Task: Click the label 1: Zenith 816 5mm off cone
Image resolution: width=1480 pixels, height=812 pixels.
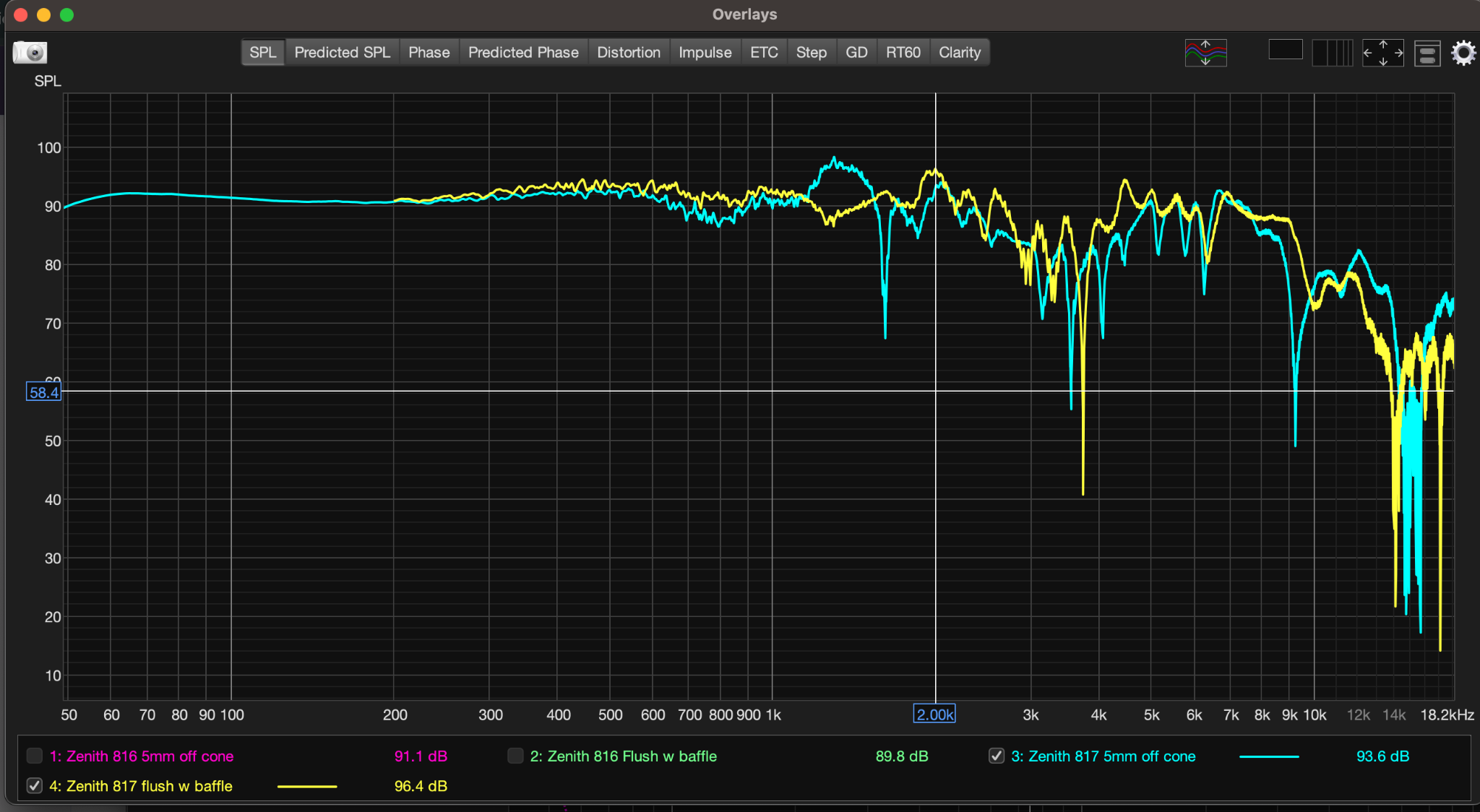Action: coord(142,756)
